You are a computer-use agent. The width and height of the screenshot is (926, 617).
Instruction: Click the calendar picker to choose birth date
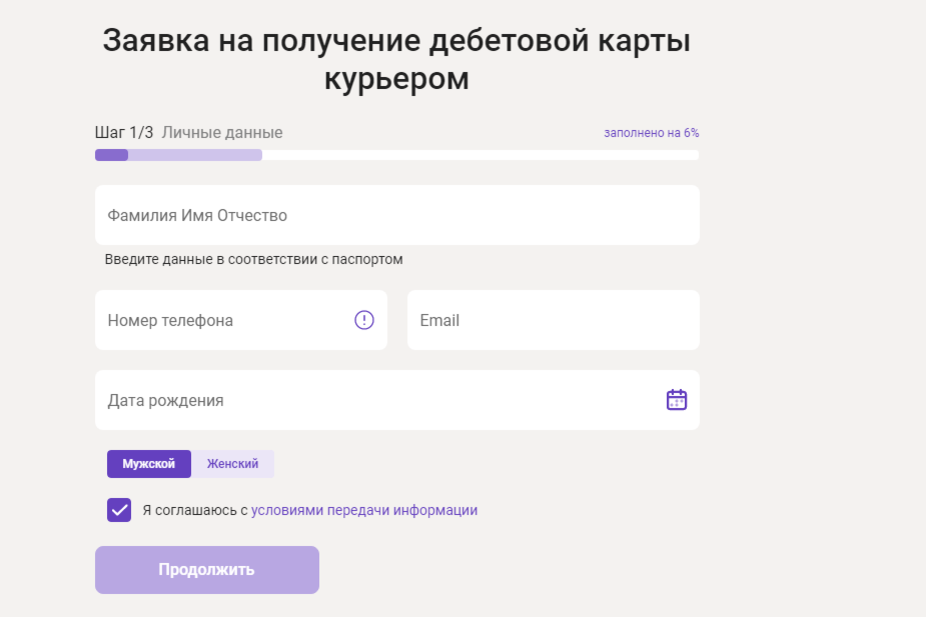point(677,399)
